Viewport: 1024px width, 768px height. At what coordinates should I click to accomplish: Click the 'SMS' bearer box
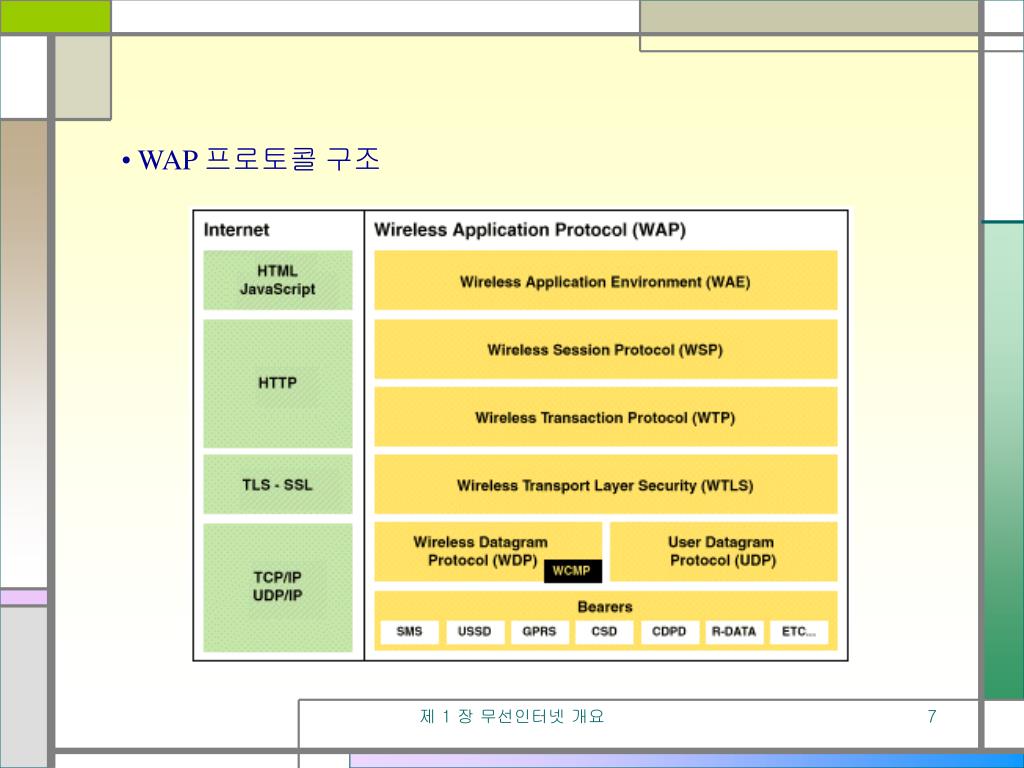coord(409,632)
